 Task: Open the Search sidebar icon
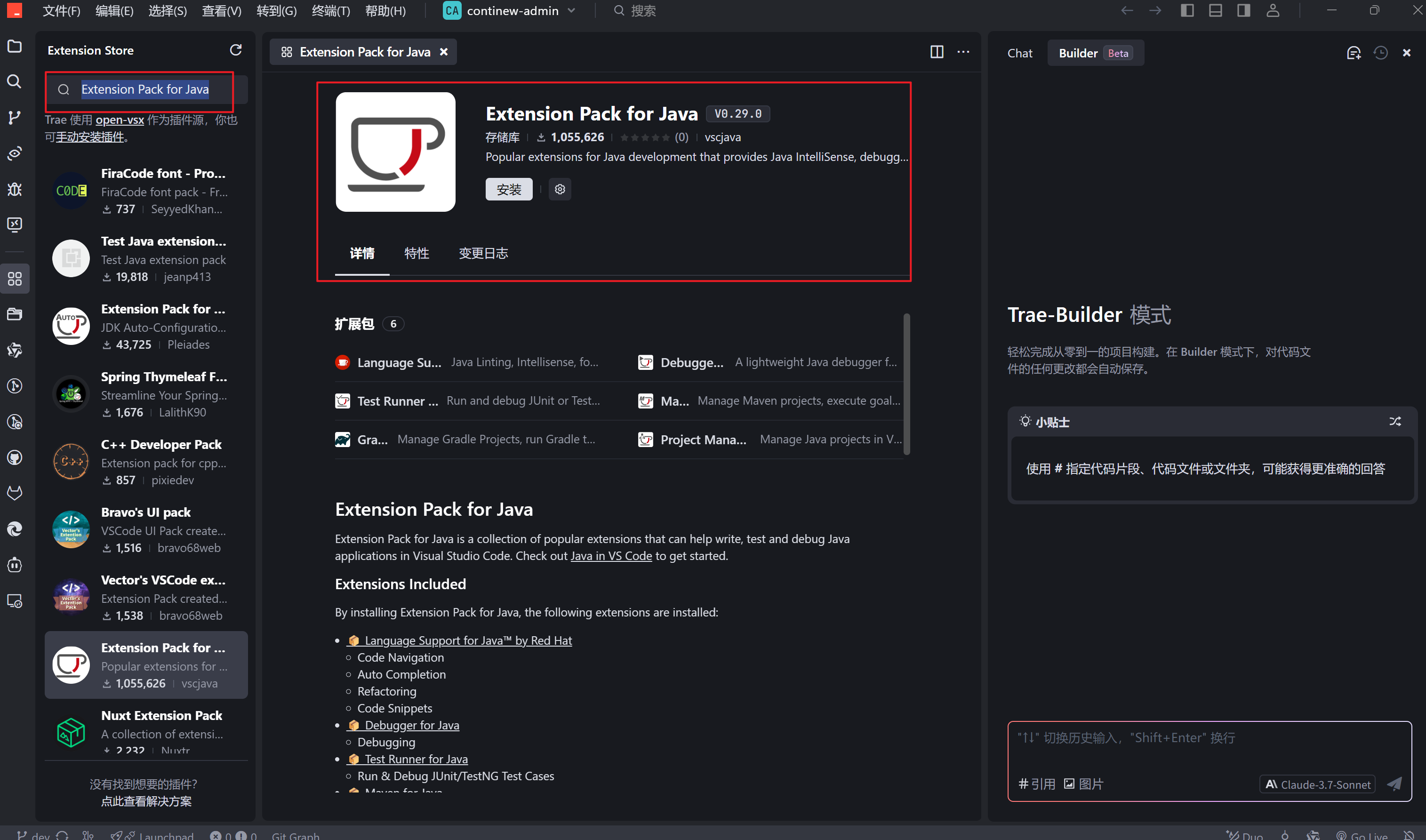tap(14, 81)
